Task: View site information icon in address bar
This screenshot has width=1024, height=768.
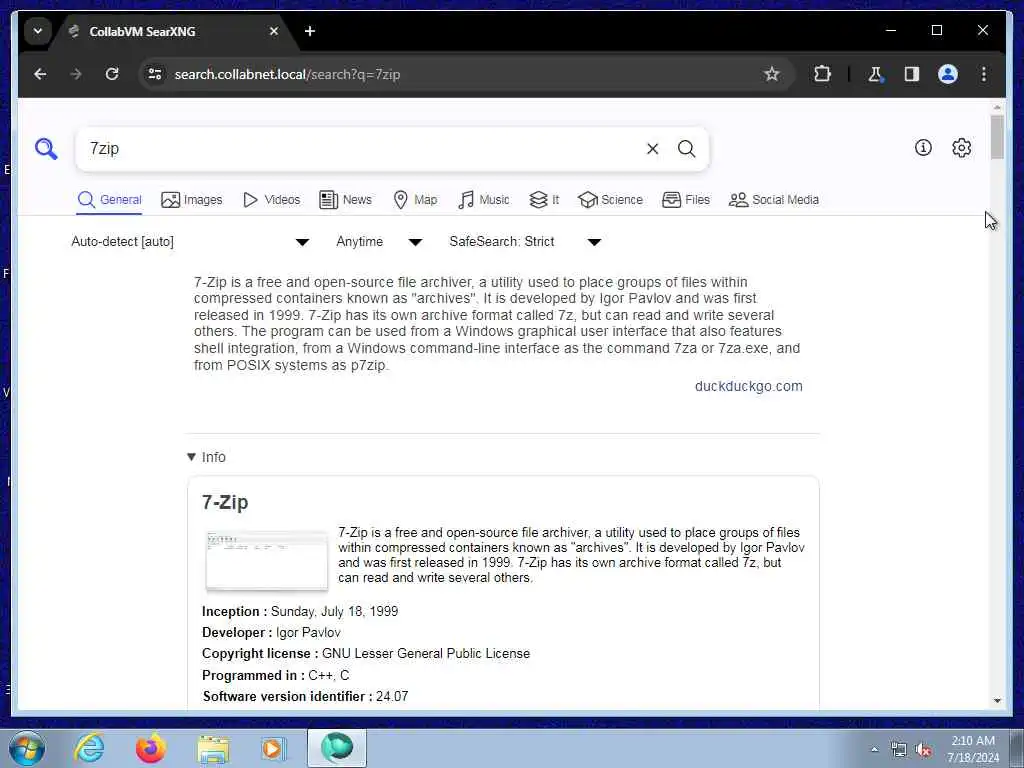Action: pos(155,74)
